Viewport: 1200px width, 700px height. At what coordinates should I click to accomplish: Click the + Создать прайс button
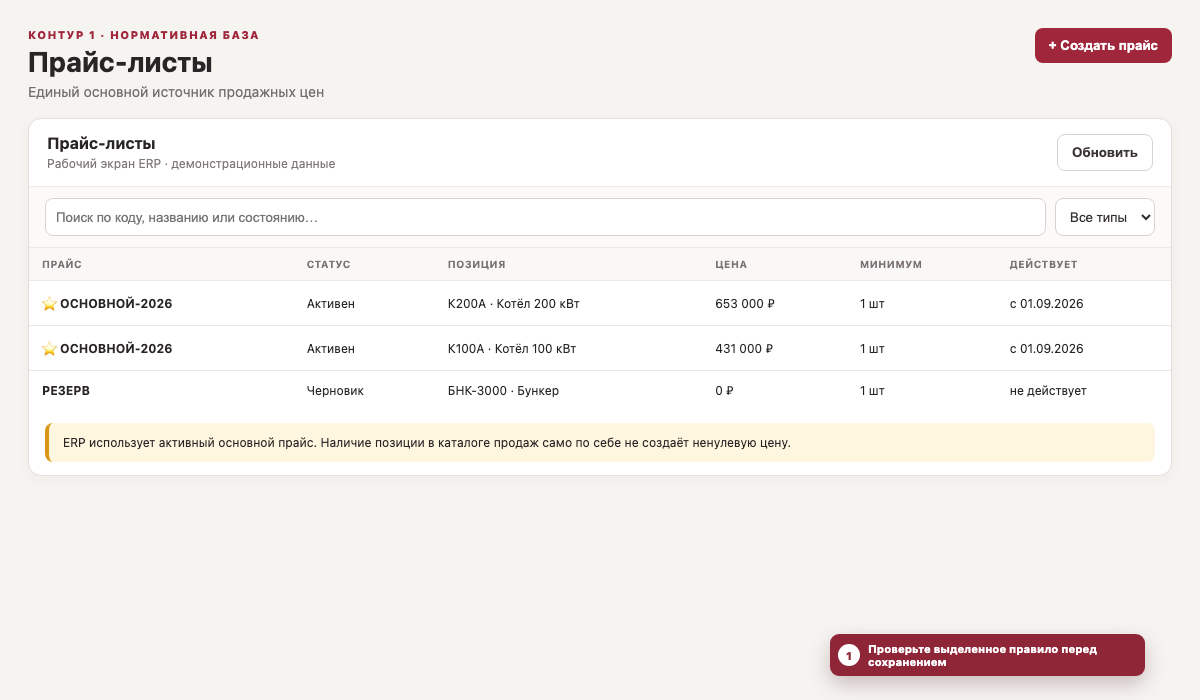point(1103,46)
